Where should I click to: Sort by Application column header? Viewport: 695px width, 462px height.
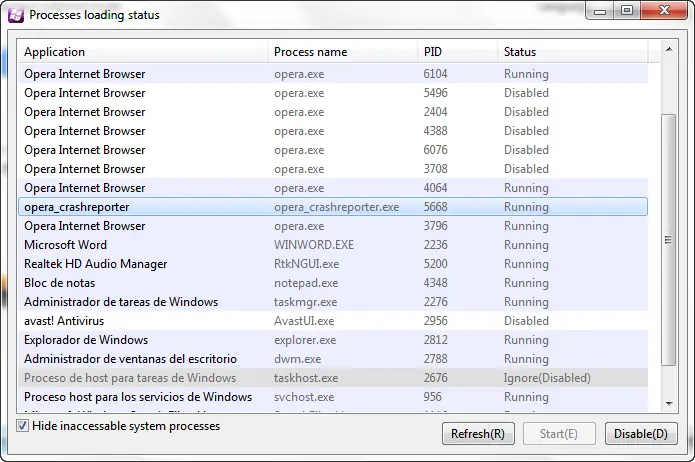click(x=143, y=52)
